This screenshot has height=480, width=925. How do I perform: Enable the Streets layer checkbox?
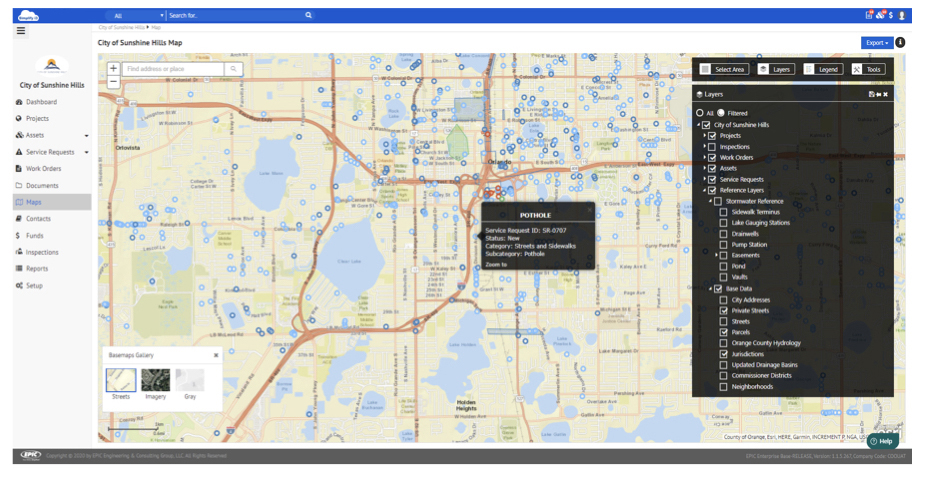(724, 321)
